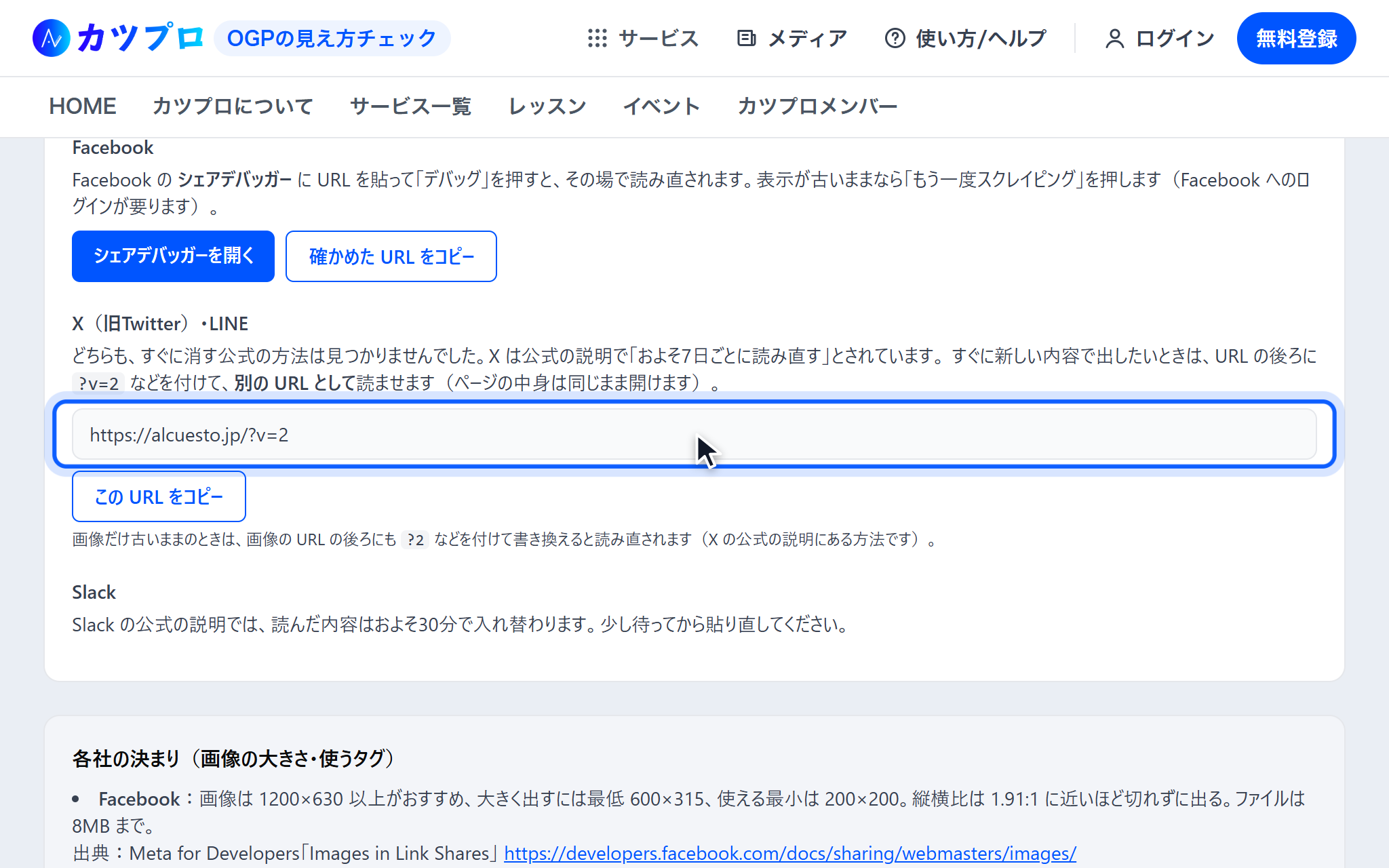Open イベント navigation item
This screenshot has width=1389, height=868.
point(661,106)
